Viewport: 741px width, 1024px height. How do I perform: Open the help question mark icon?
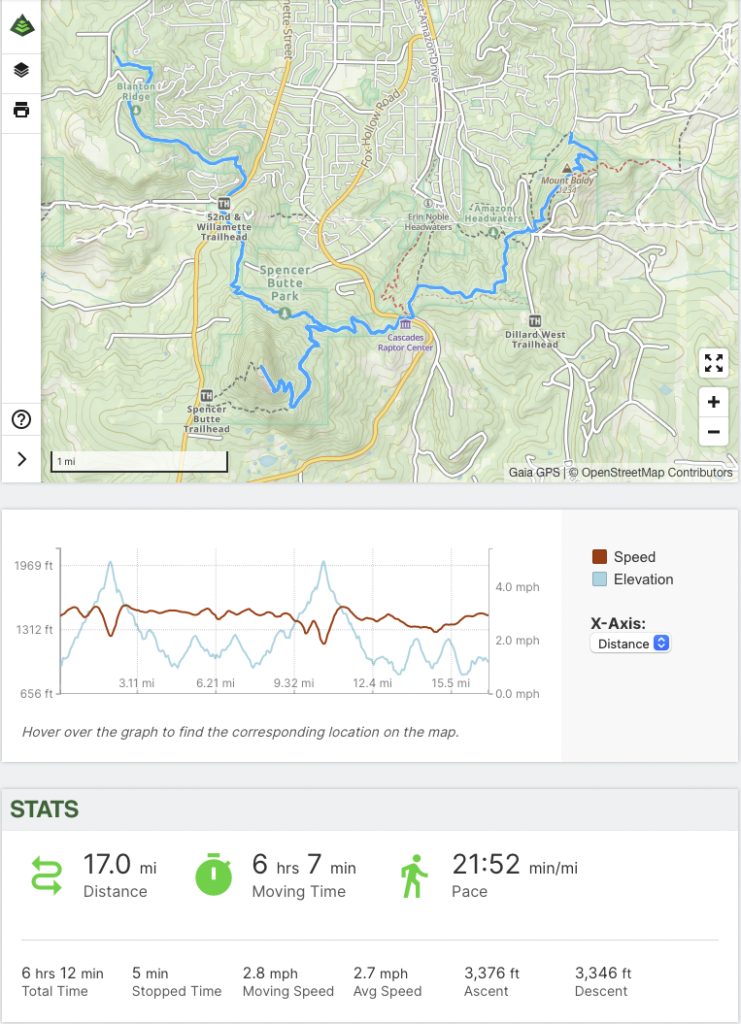20,419
